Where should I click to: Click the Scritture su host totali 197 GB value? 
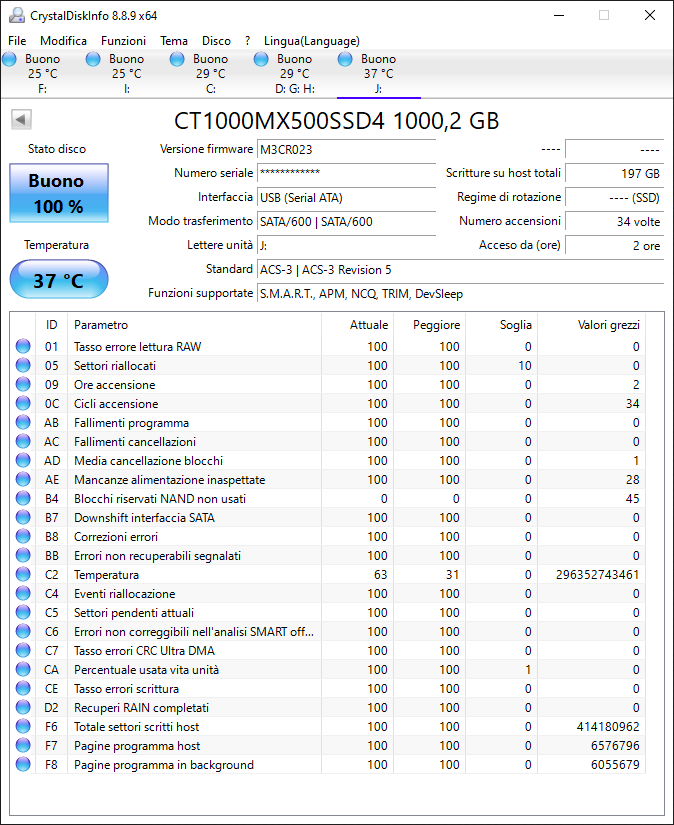615,173
